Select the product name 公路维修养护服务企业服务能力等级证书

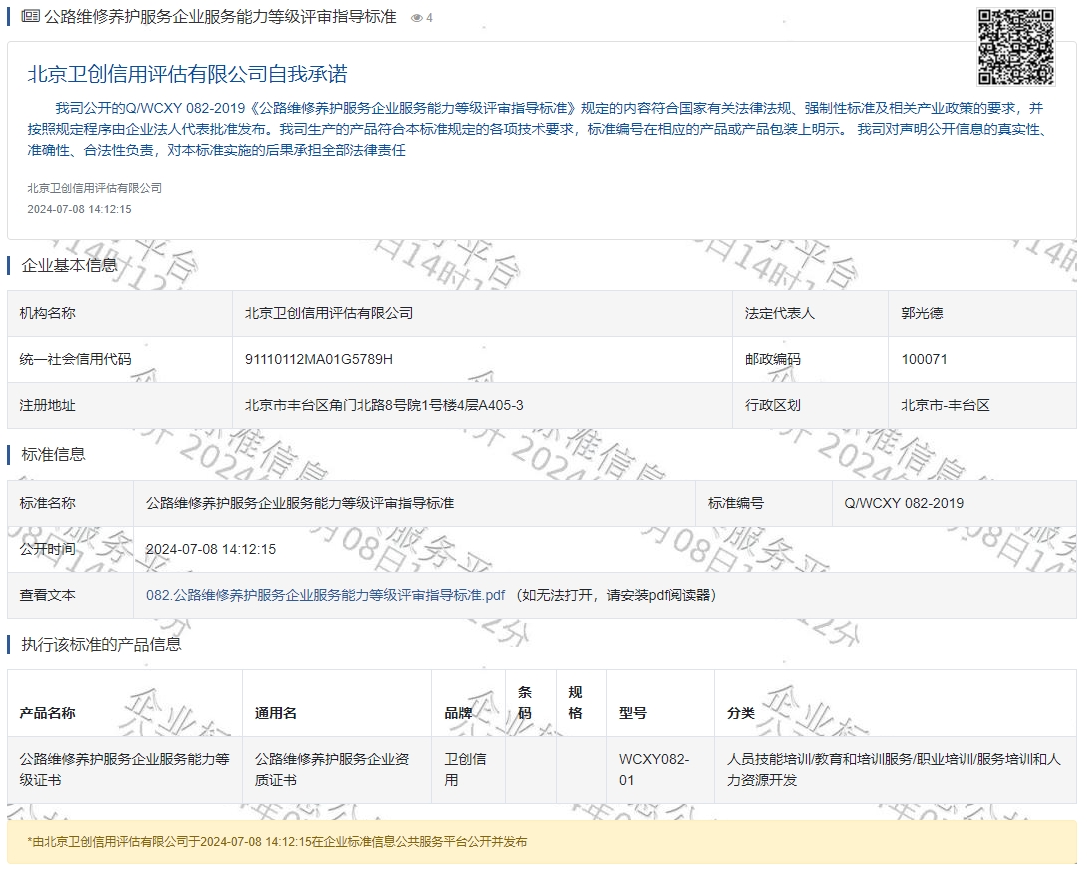[125, 770]
